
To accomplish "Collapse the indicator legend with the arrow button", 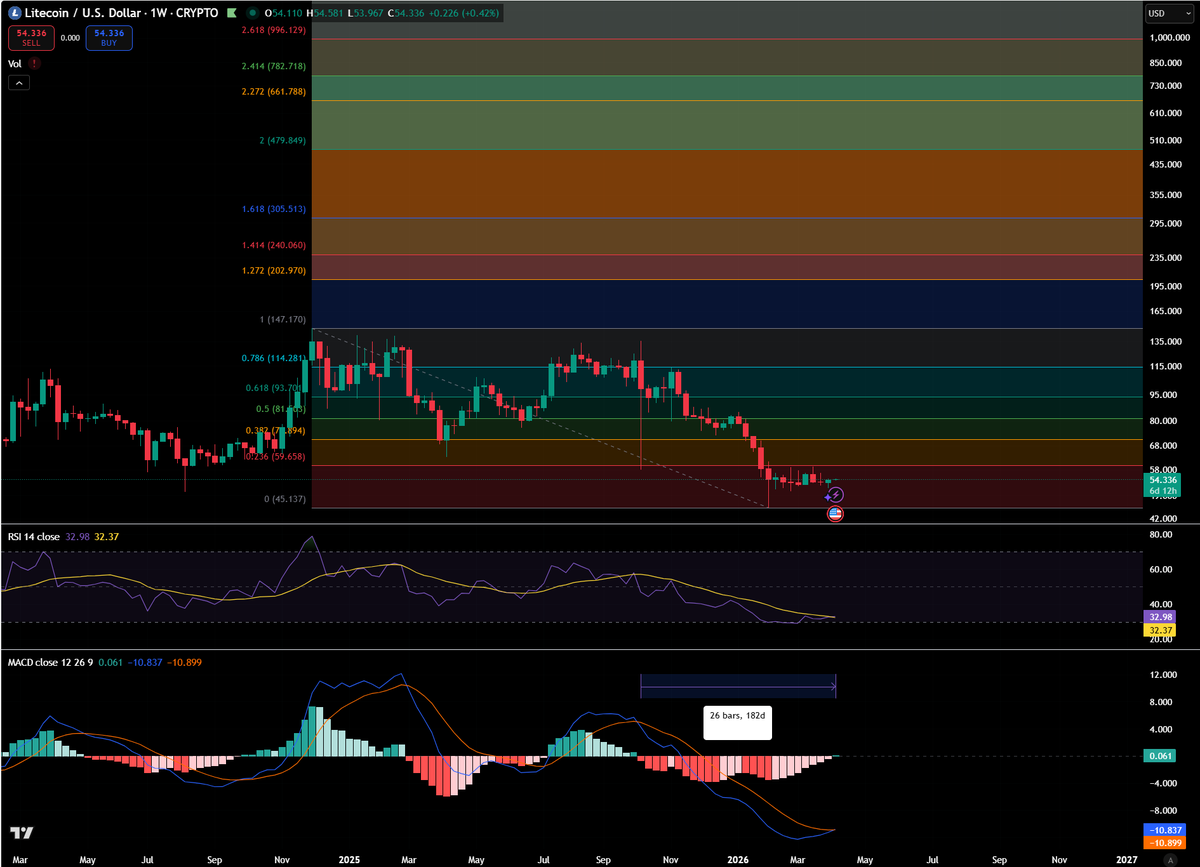I will [x=19, y=84].
